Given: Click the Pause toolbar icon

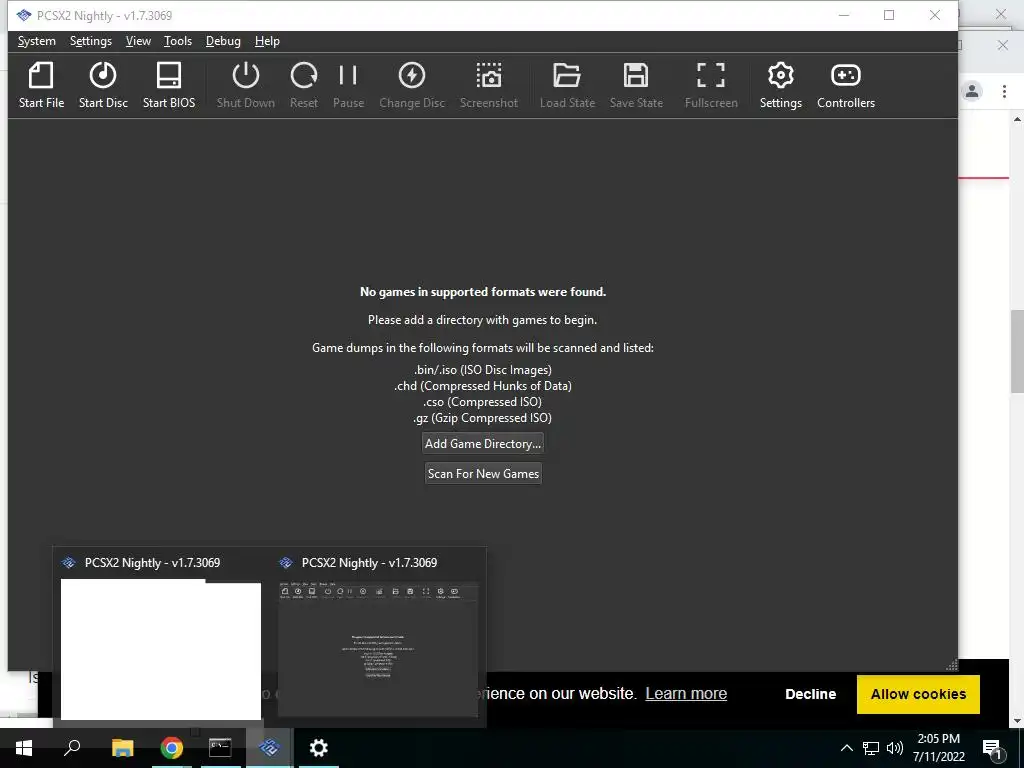Looking at the screenshot, I should 348,85.
